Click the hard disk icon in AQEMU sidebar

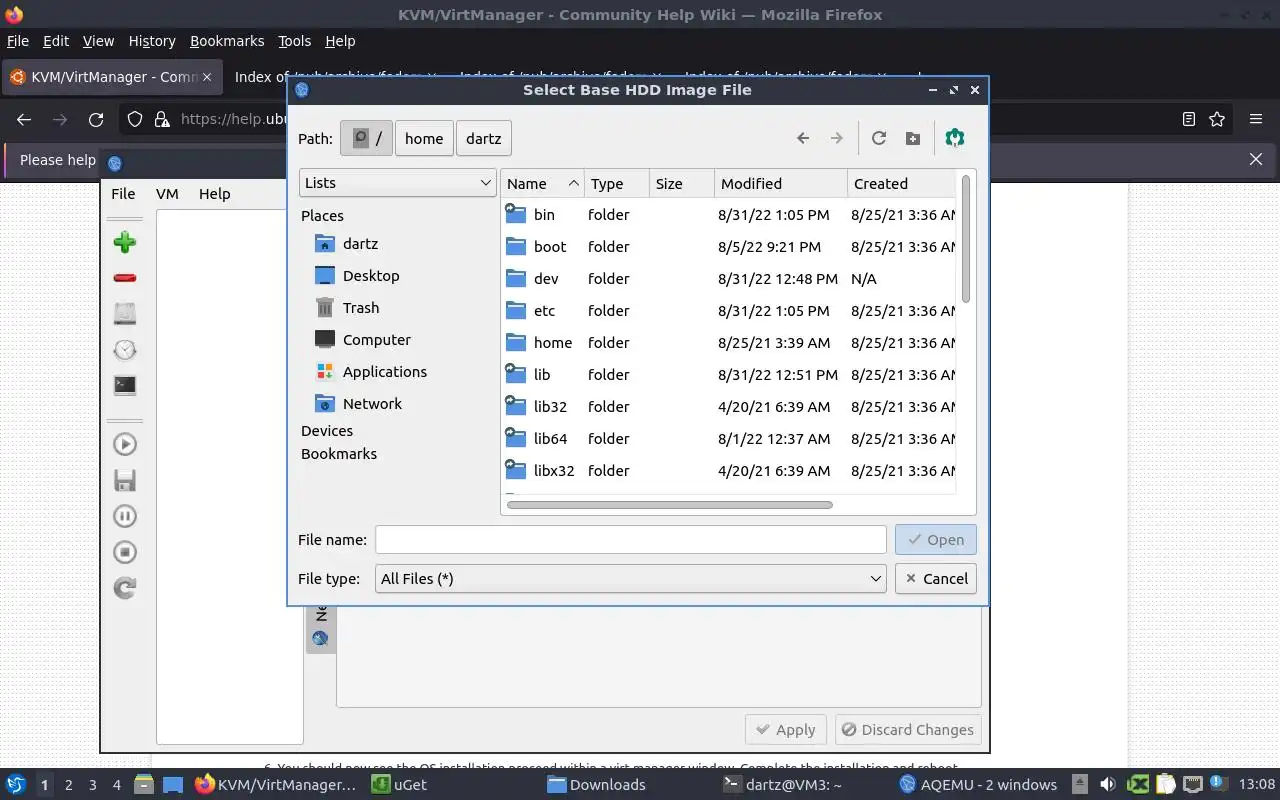click(125, 313)
